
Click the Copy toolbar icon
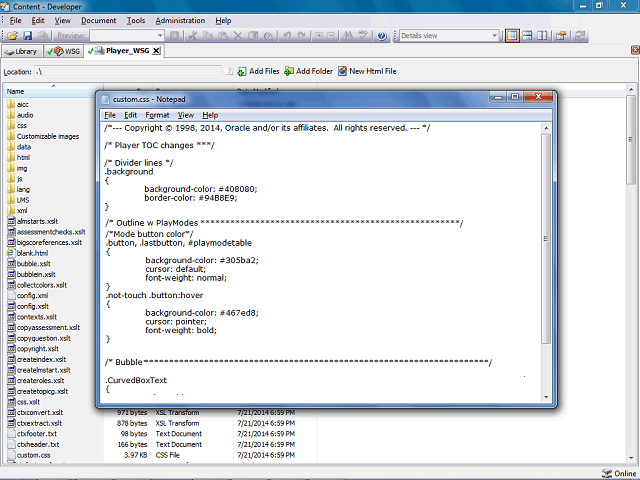pos(208,36)
